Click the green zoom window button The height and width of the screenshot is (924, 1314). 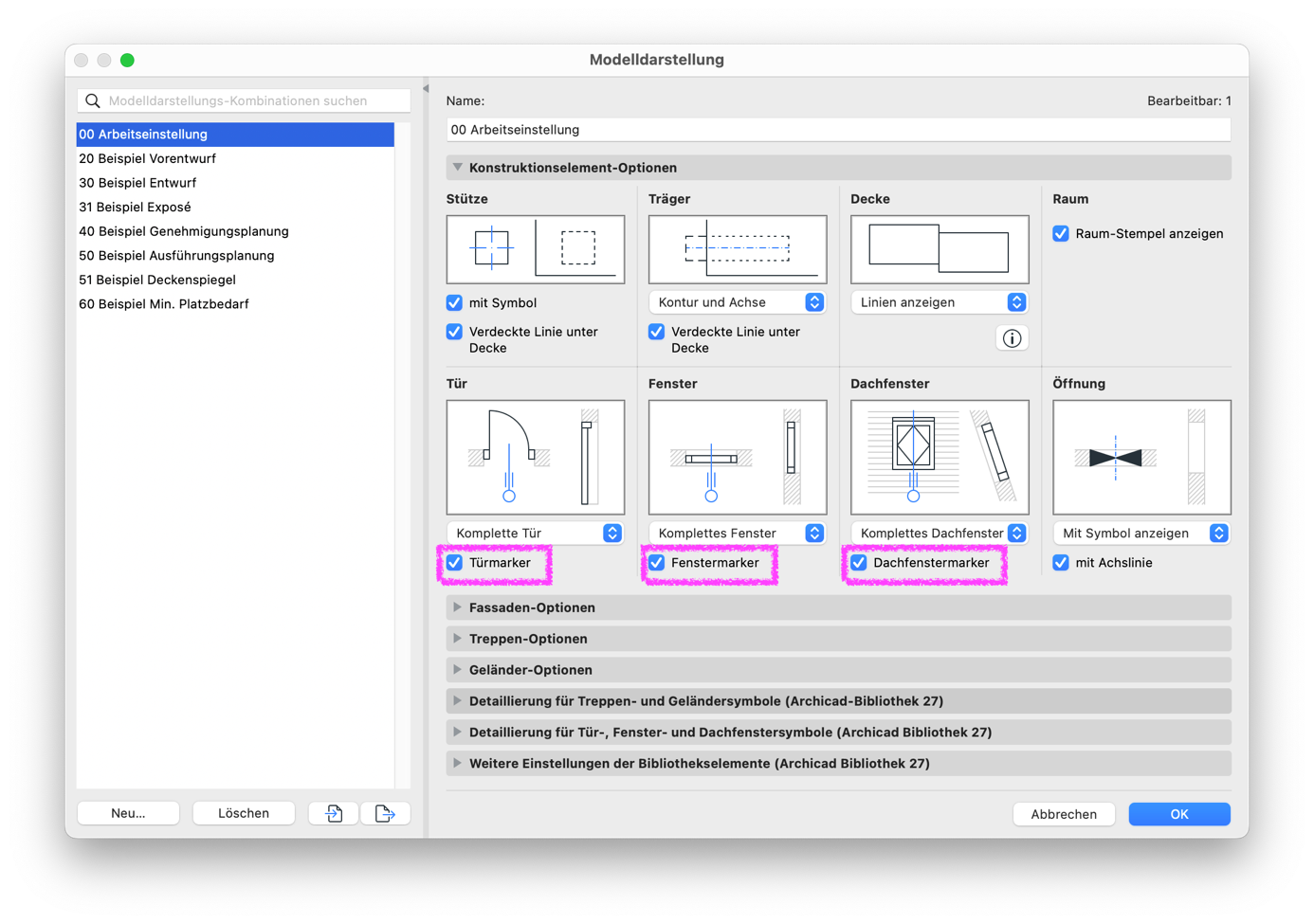click(x=127, y=60)
